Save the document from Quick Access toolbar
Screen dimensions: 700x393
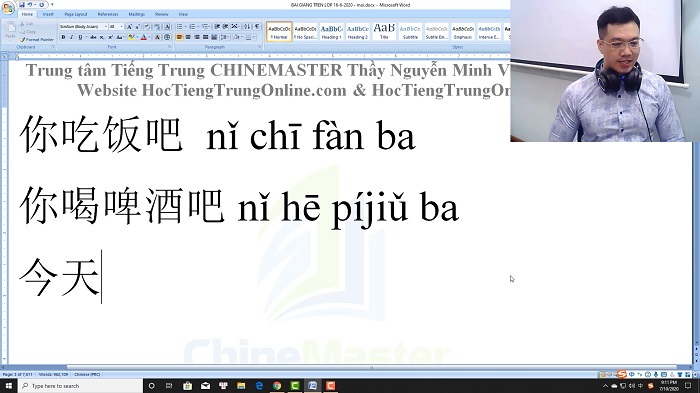tap(21, 4)
